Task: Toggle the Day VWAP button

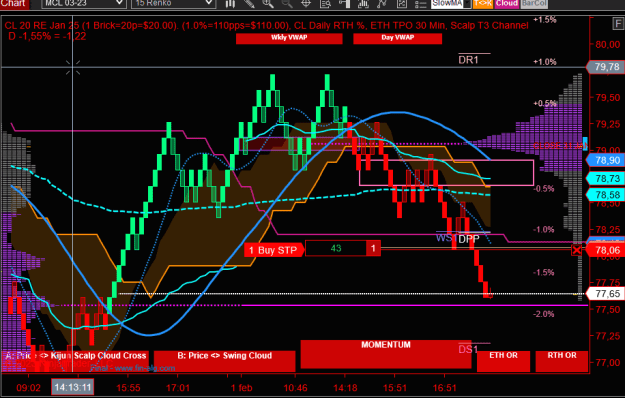Action: (397, 38)
